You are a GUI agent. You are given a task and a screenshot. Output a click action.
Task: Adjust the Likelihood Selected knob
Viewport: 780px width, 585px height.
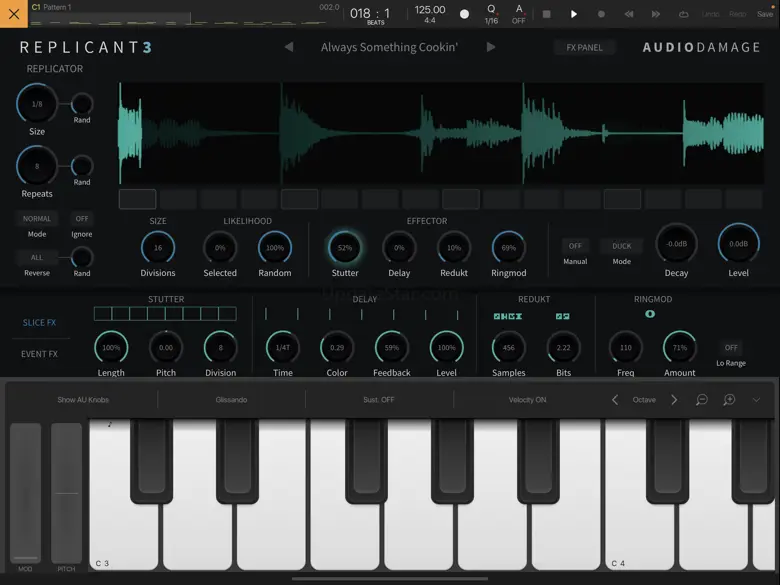220,247
